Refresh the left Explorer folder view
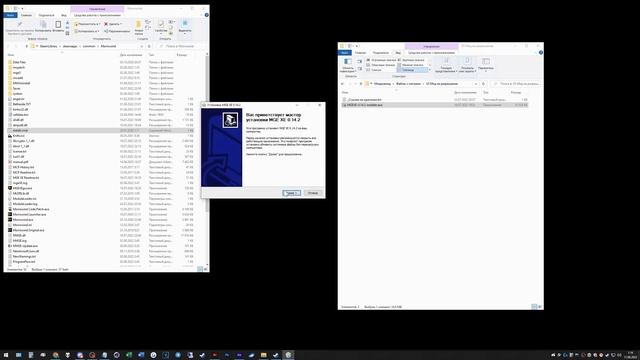640x360 pixels. point(149,46)
